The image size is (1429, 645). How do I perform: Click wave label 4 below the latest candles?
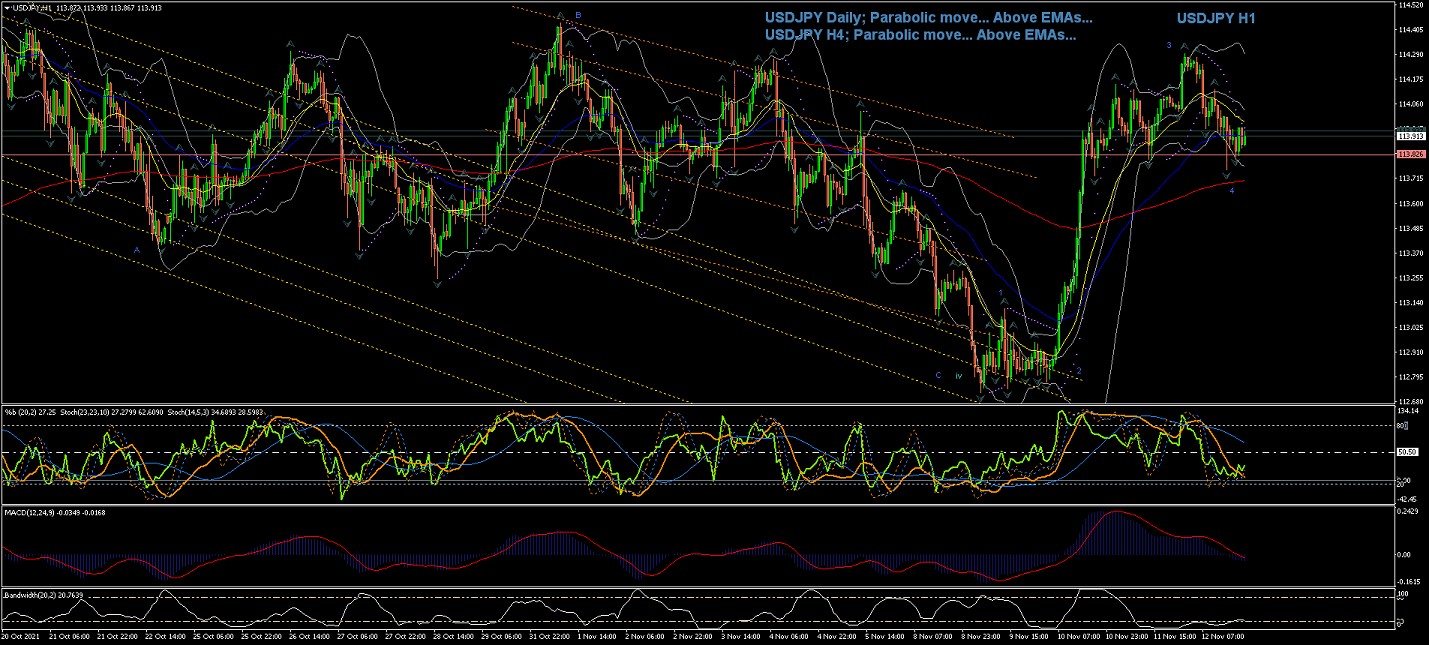coord(1232,189)
